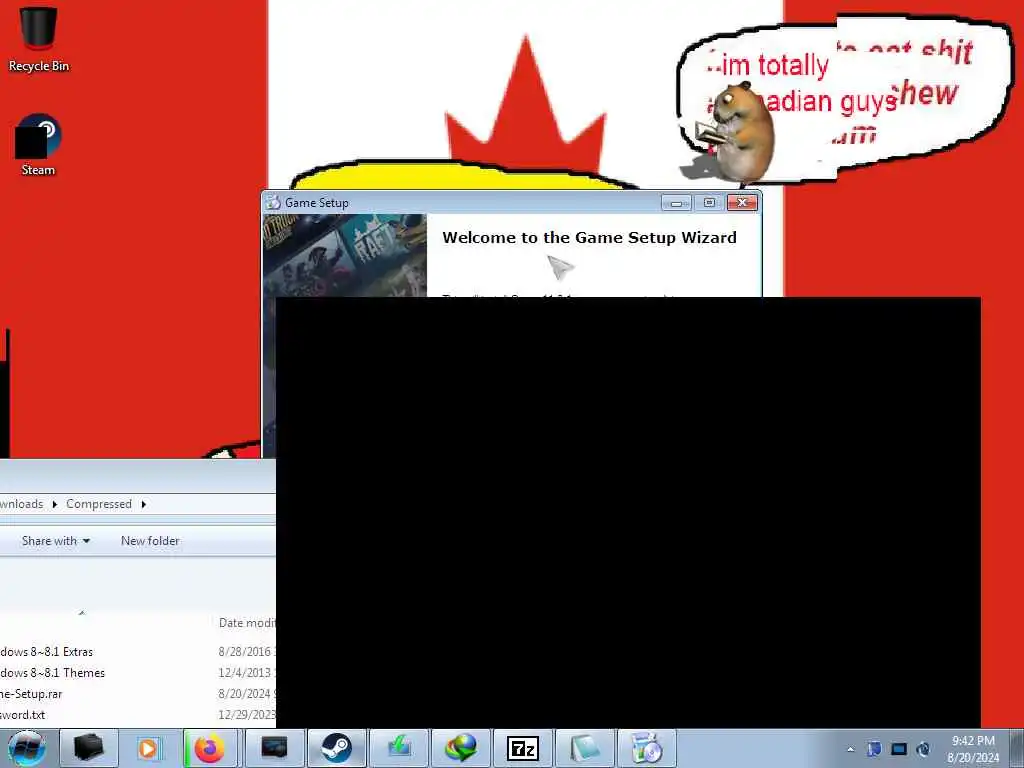Click the network tray icon
The height and width of the screenshot is (768, 1024).
[899, 749]
